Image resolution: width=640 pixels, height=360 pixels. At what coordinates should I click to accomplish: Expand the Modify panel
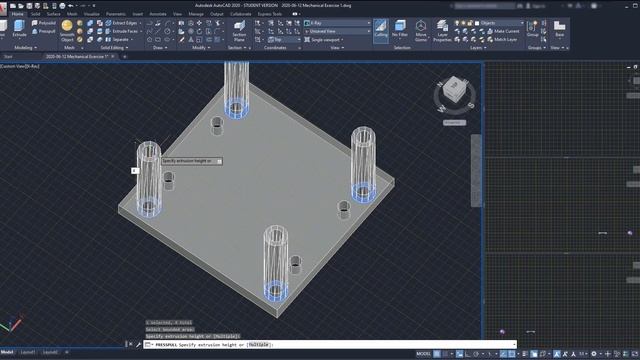coord(201,48)
